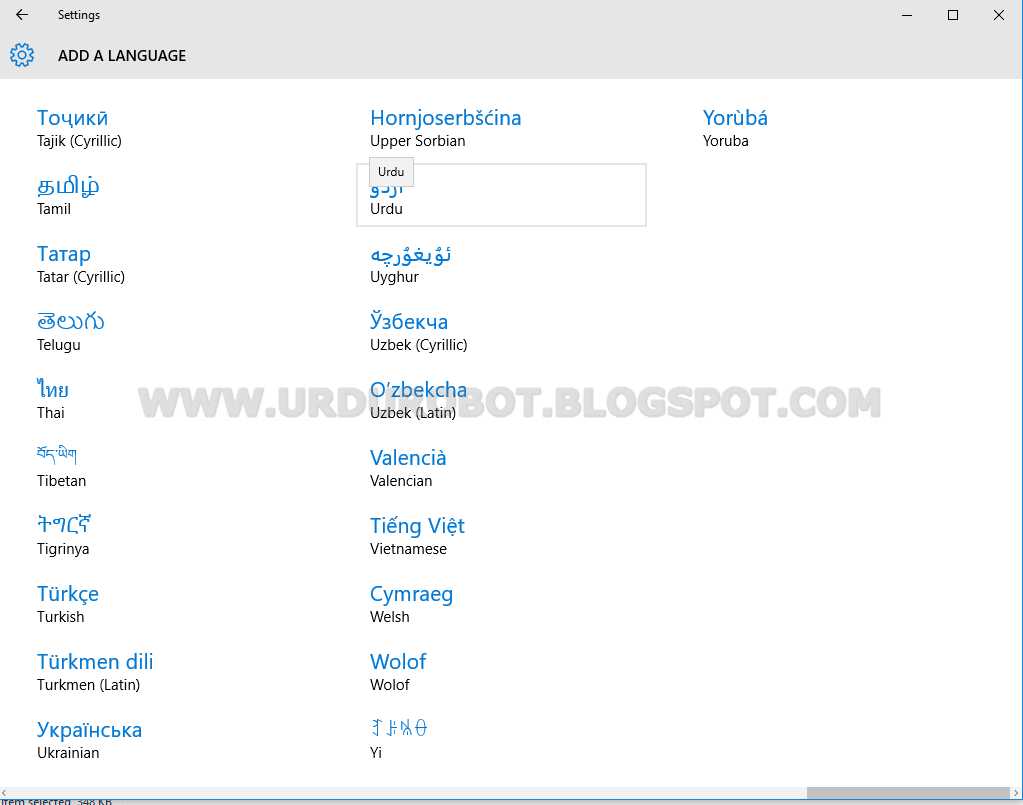Pick Turkmen (Latin) language
This screenshot has height=805, width=1023.
tap(94, 672)
